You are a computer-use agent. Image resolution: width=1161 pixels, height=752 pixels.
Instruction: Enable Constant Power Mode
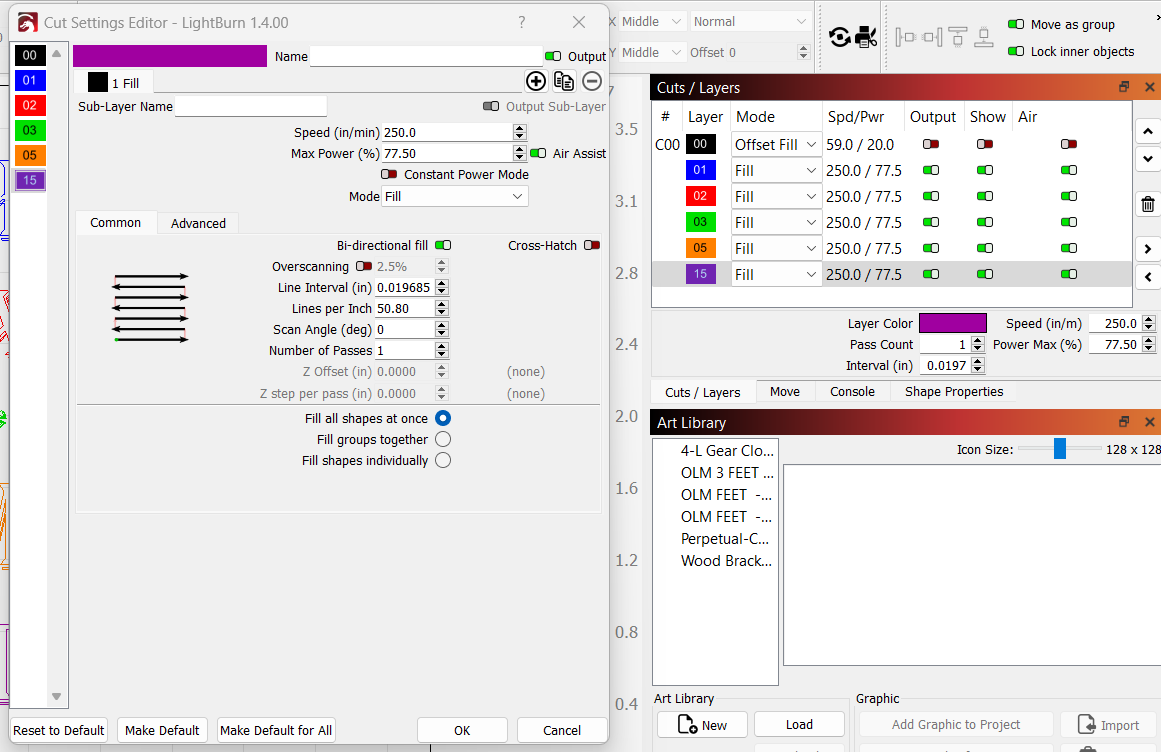click(389, 174)
